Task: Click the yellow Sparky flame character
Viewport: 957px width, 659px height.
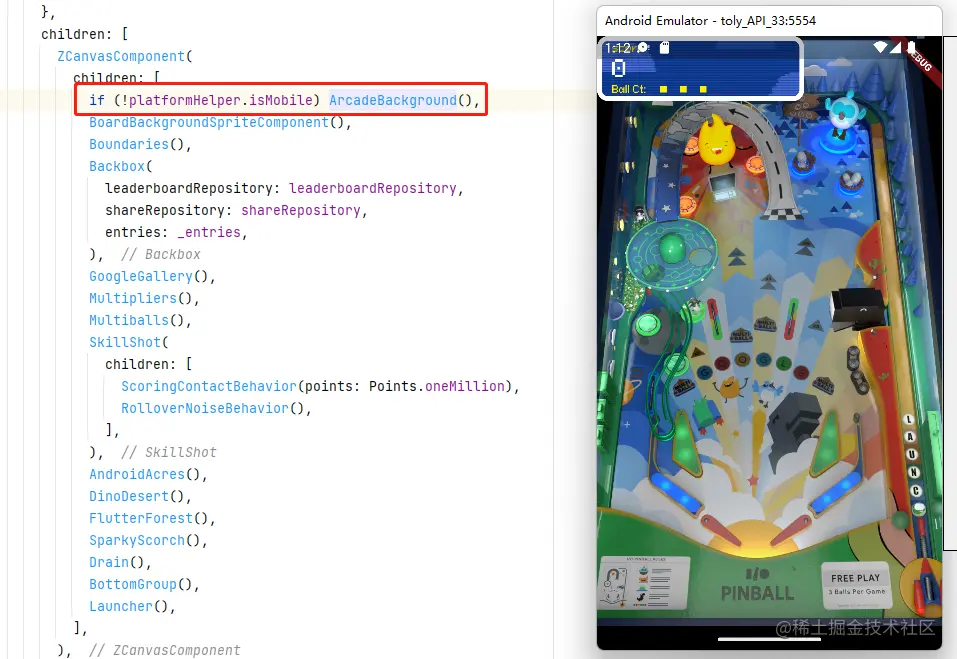Action: tap(717, 141)
